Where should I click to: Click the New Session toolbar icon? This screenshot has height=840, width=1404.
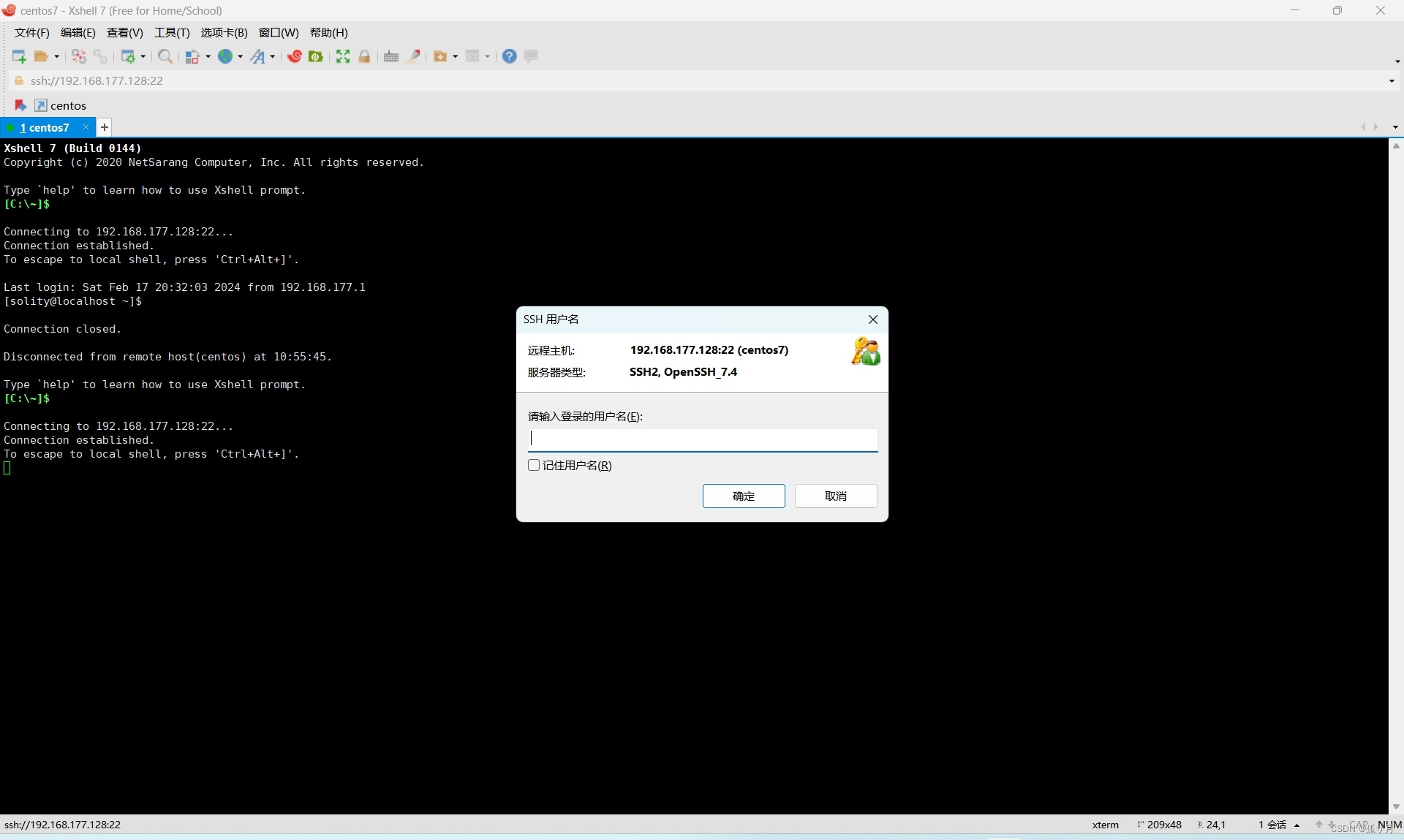[x=19, y=56]
